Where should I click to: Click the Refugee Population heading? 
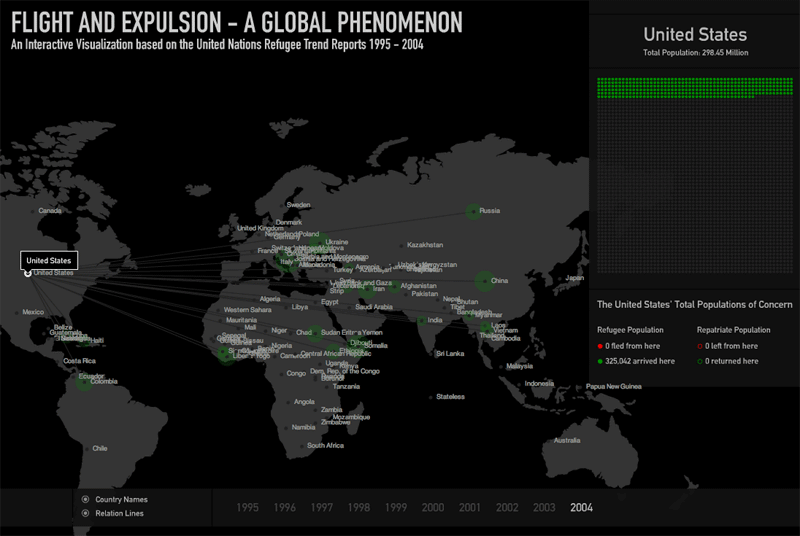pos(630,330)
